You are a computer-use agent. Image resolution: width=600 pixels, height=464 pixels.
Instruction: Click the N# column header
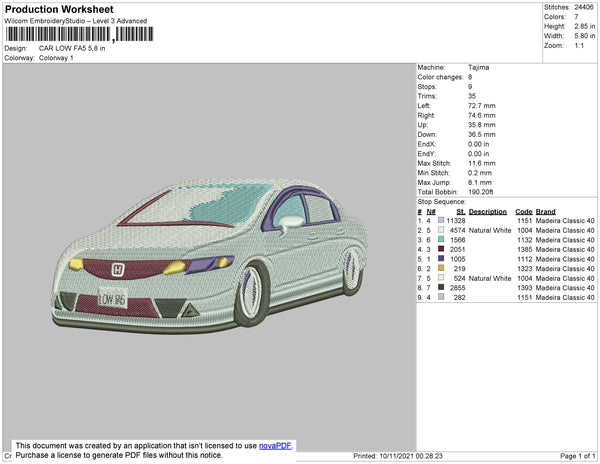point(431,212)
